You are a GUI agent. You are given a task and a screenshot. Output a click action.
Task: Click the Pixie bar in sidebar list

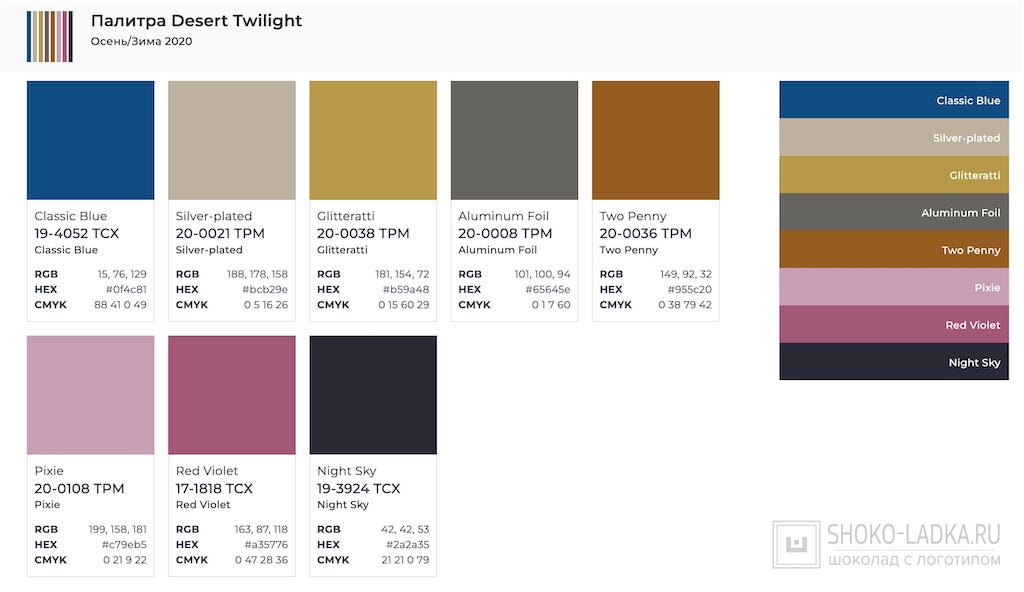[894, 287]
